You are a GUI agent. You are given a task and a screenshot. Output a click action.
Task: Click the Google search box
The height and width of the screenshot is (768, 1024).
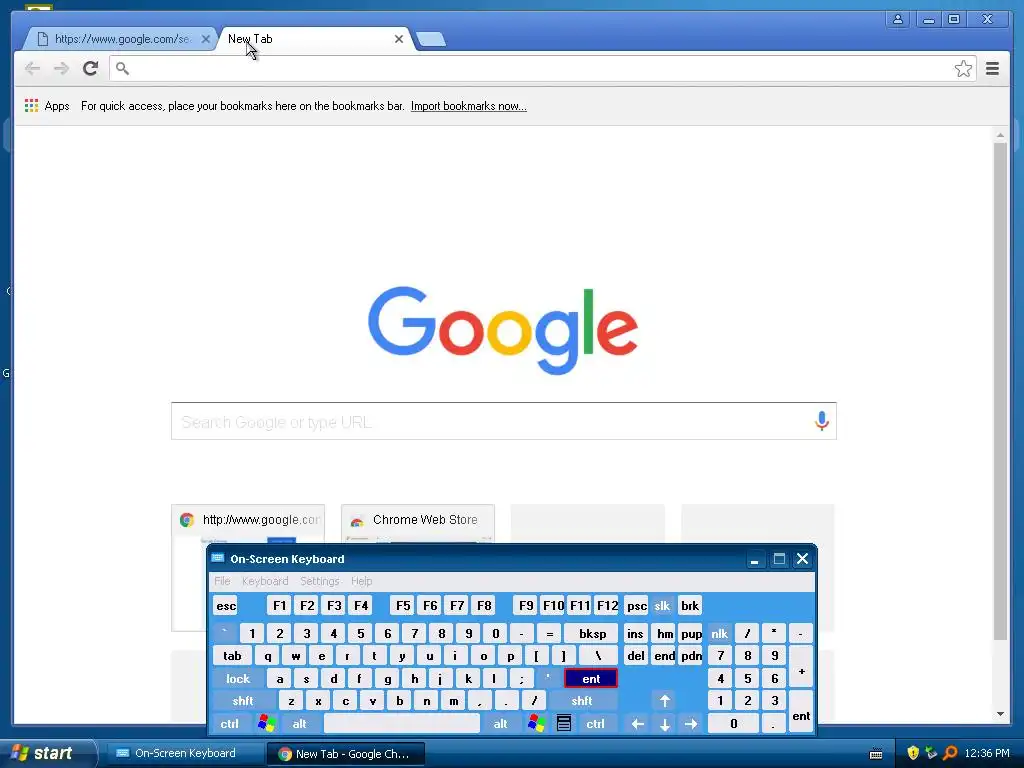(504, 421)
